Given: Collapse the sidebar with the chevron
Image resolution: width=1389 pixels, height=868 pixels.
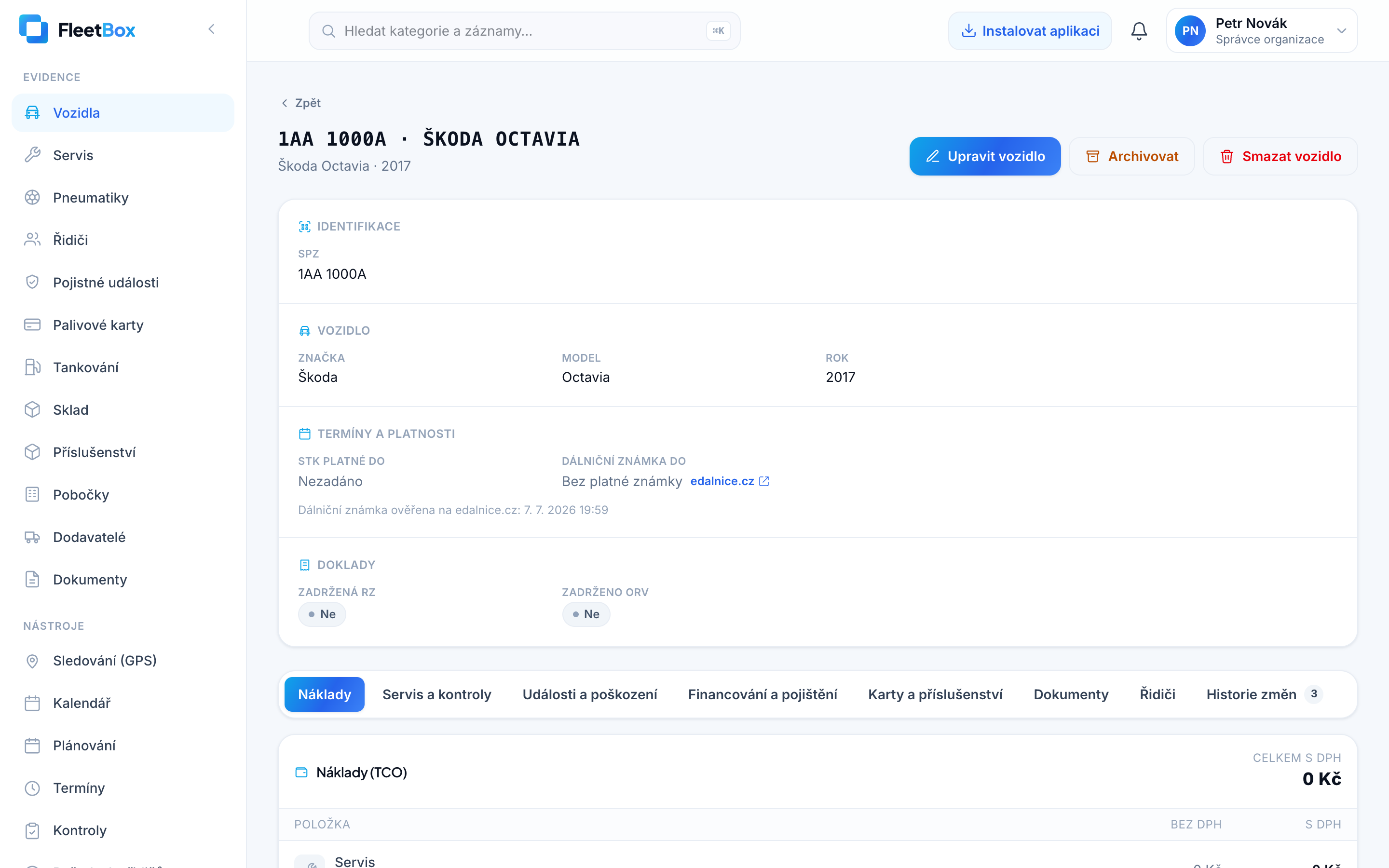Looking at the screenshot, I should point(211,29).
